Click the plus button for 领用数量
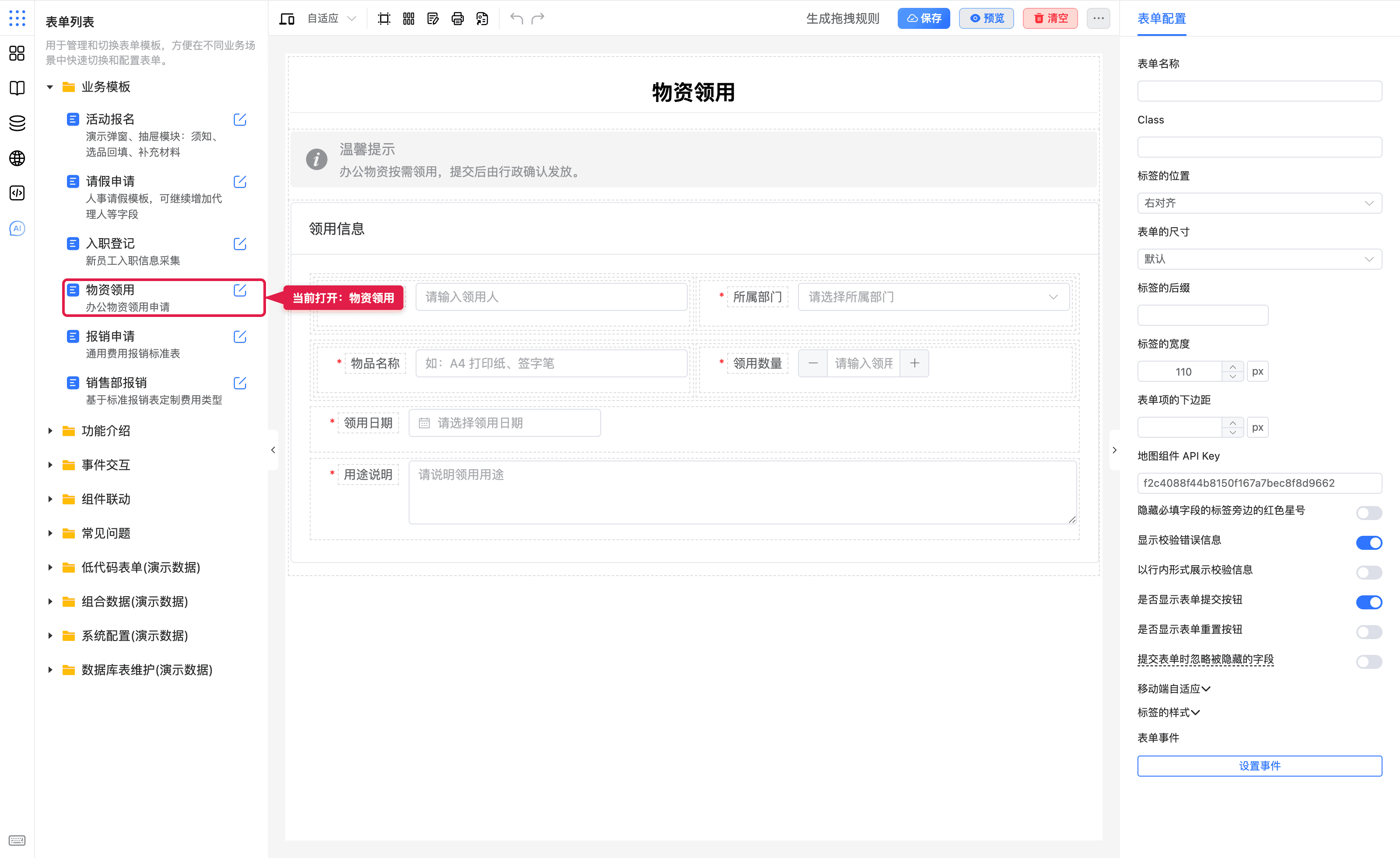This screenshot has width=1400, height=858. coord(914,363)
